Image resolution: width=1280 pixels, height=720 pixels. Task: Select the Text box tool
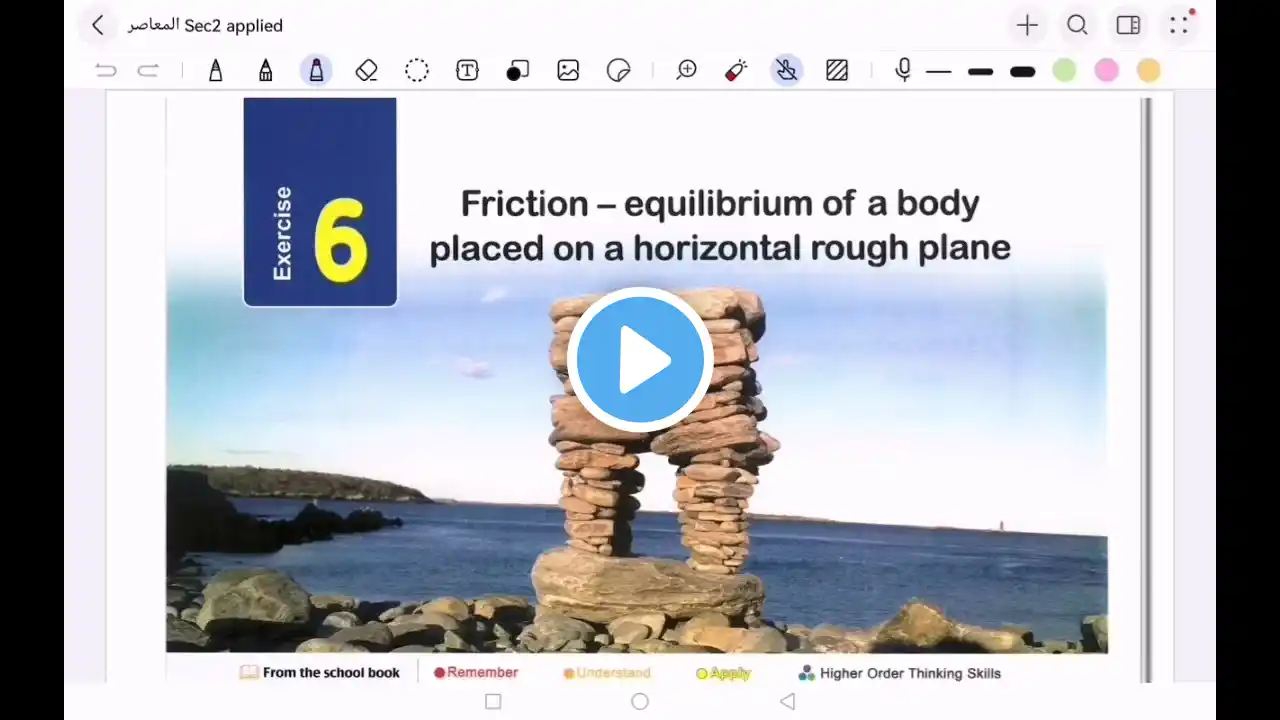point(467,70)
